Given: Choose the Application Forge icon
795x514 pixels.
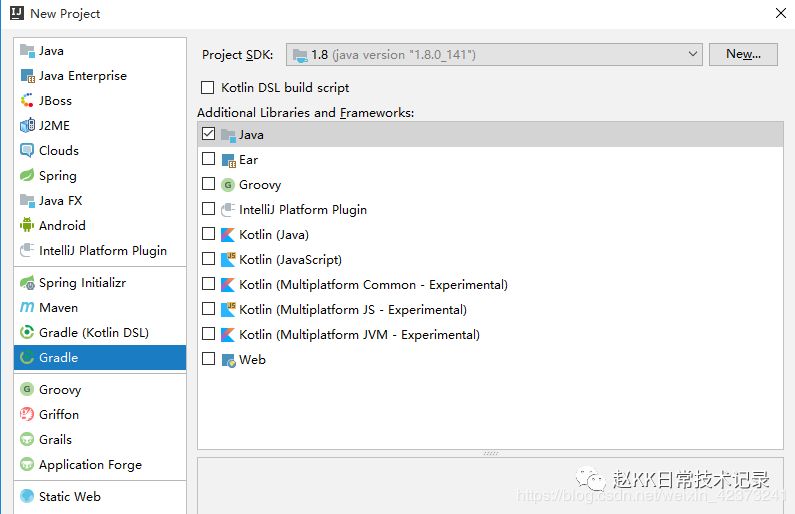Looking at the screenshot, I should click(27, 464).
